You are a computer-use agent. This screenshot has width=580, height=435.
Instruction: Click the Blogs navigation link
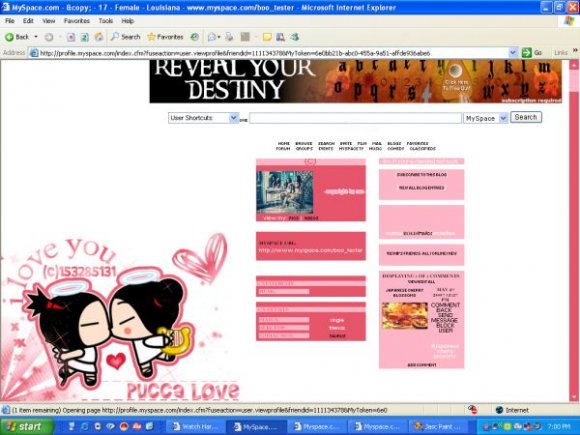pyautogui.click(x=394, y=144)
